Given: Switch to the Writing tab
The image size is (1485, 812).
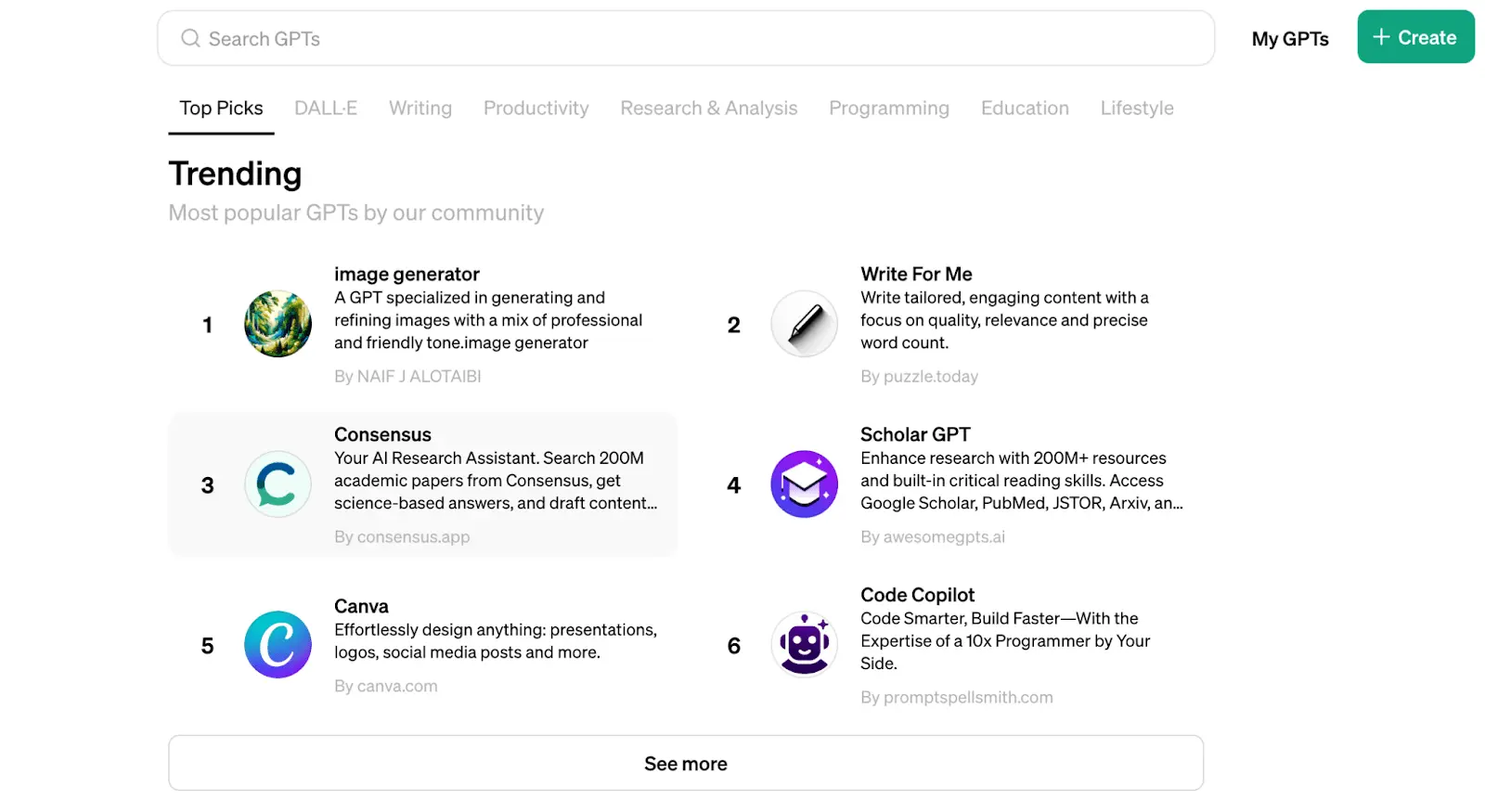Looking at the screenshot, I should pos(420,109).
